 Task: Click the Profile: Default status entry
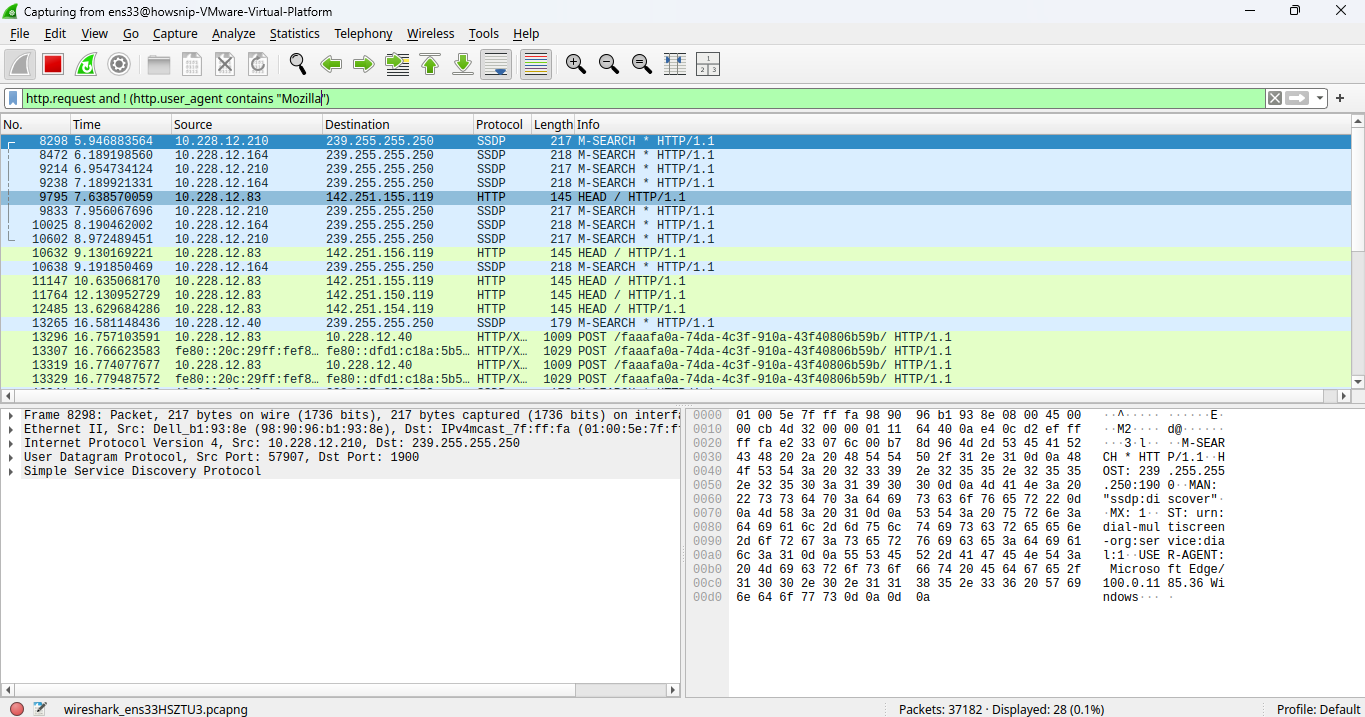[x=1318, y=709]
